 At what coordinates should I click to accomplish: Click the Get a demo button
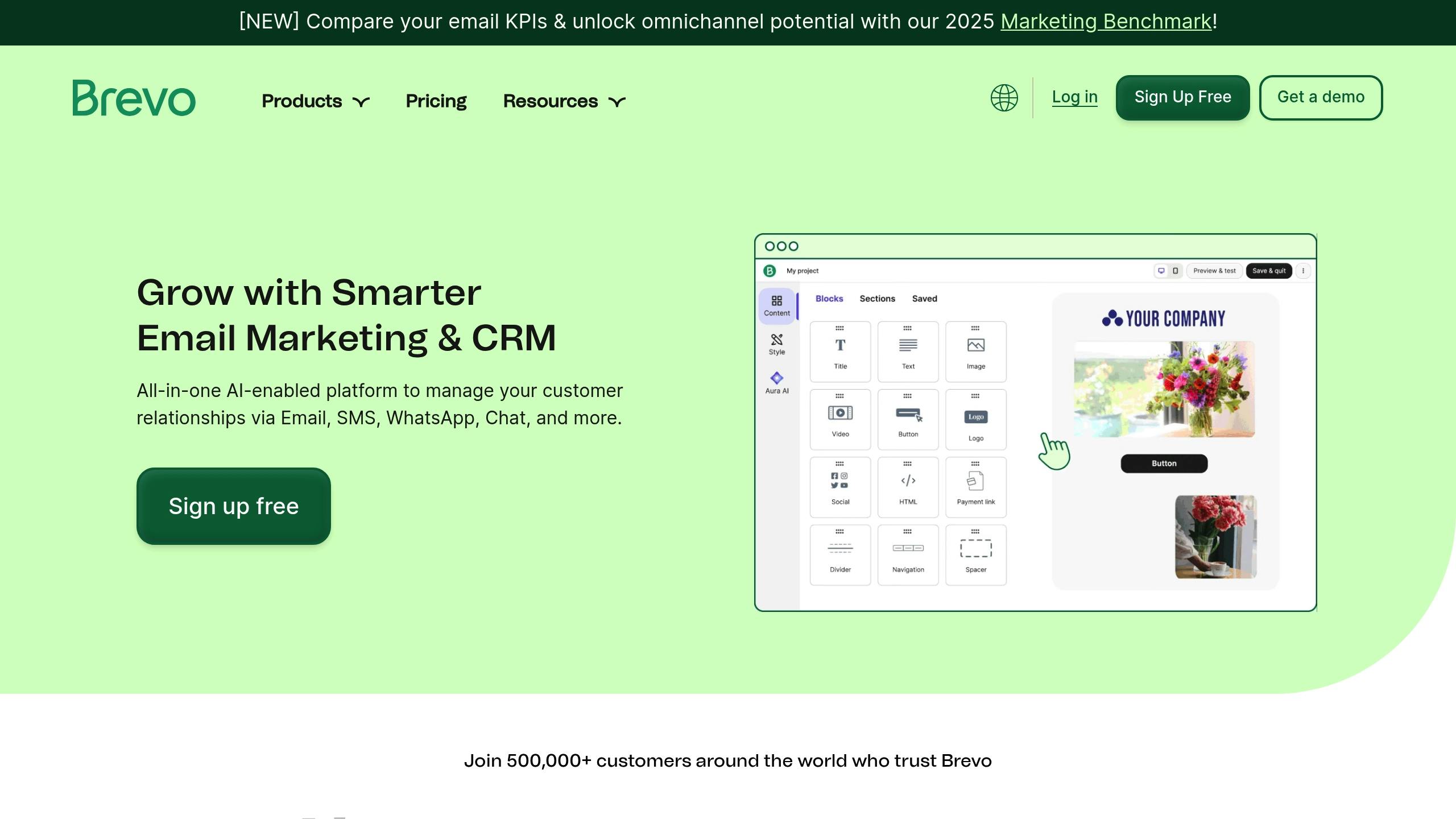(x=1321, y=97)
